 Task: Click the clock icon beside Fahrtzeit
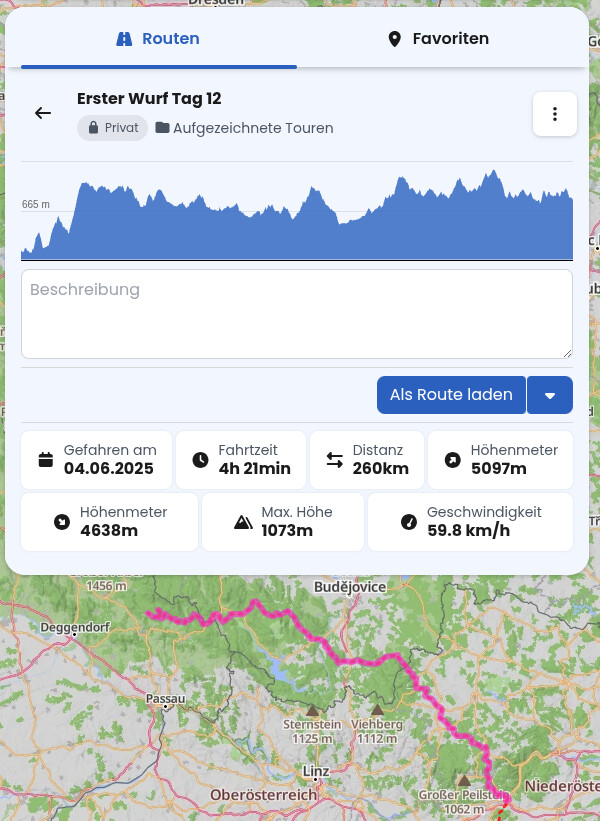(200, 460)
